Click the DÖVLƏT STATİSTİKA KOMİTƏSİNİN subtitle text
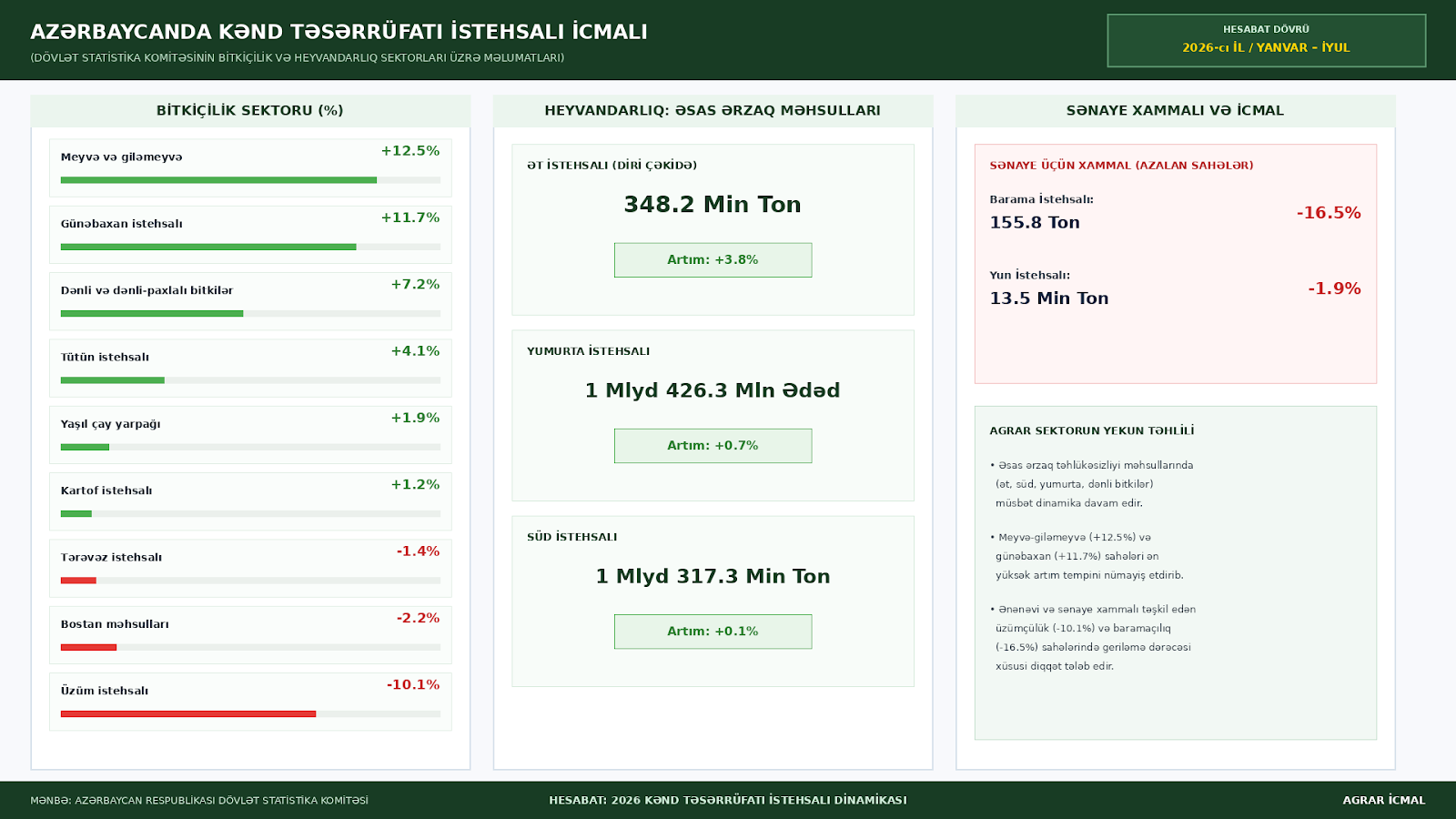The height and width of the screenshot is (819, 1456). 298,58
